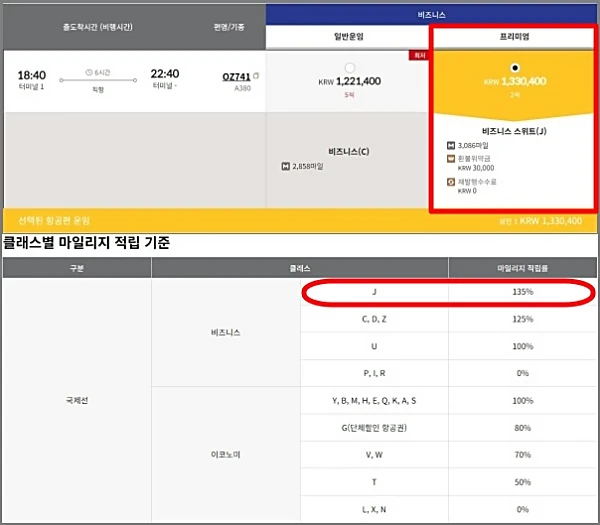Viewport: 600px width, 525px height.
Task: Click the P, I, R class cell
Action: click(x=374, y=373)
